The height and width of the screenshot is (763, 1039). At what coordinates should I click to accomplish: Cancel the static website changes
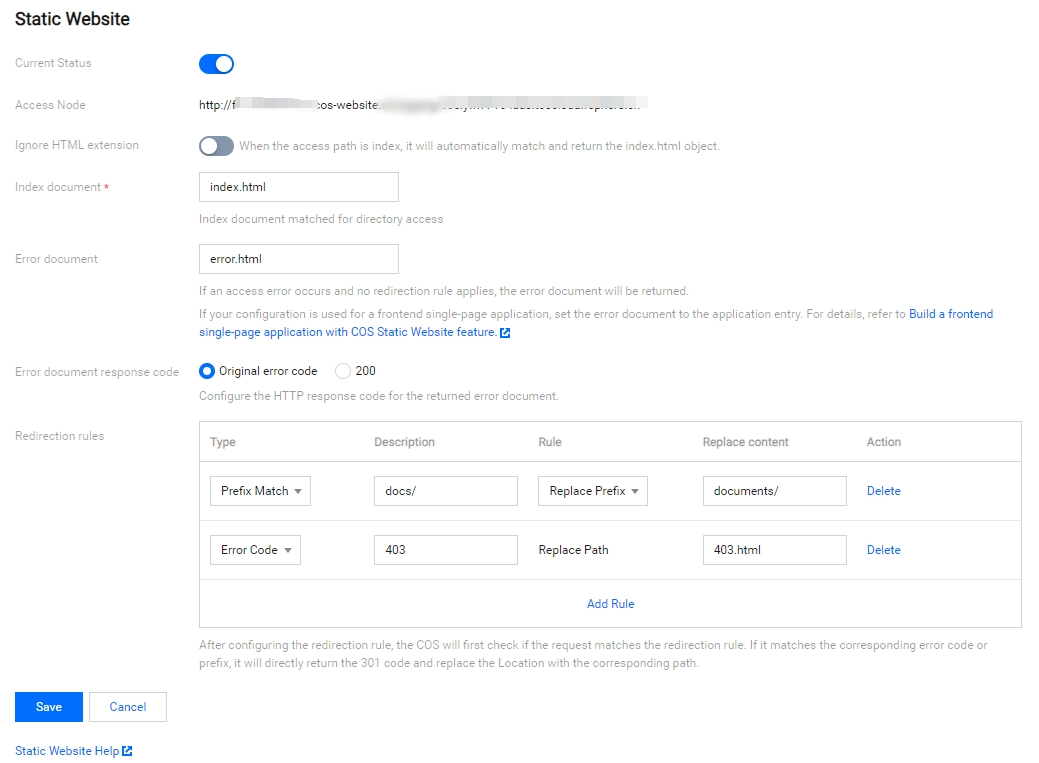point(128,707)
